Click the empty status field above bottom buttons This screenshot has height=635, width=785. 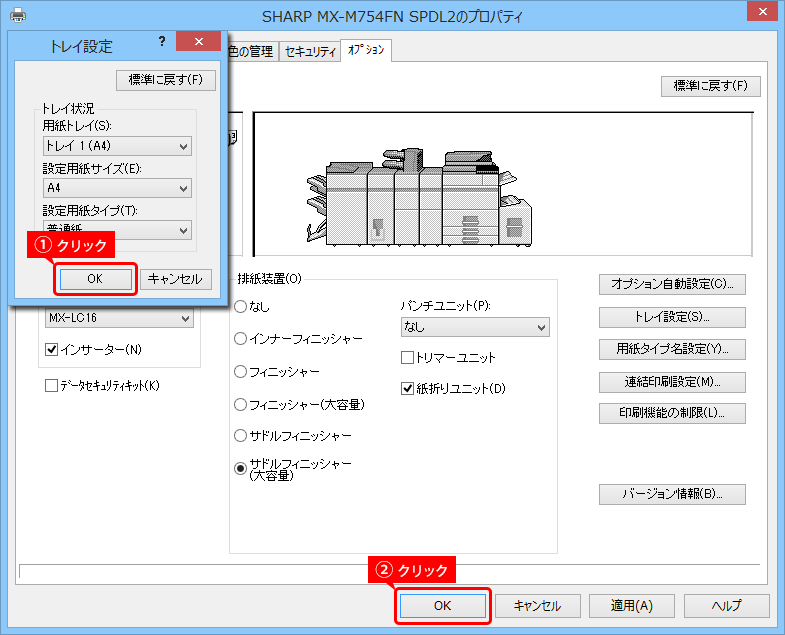[389, 571]
